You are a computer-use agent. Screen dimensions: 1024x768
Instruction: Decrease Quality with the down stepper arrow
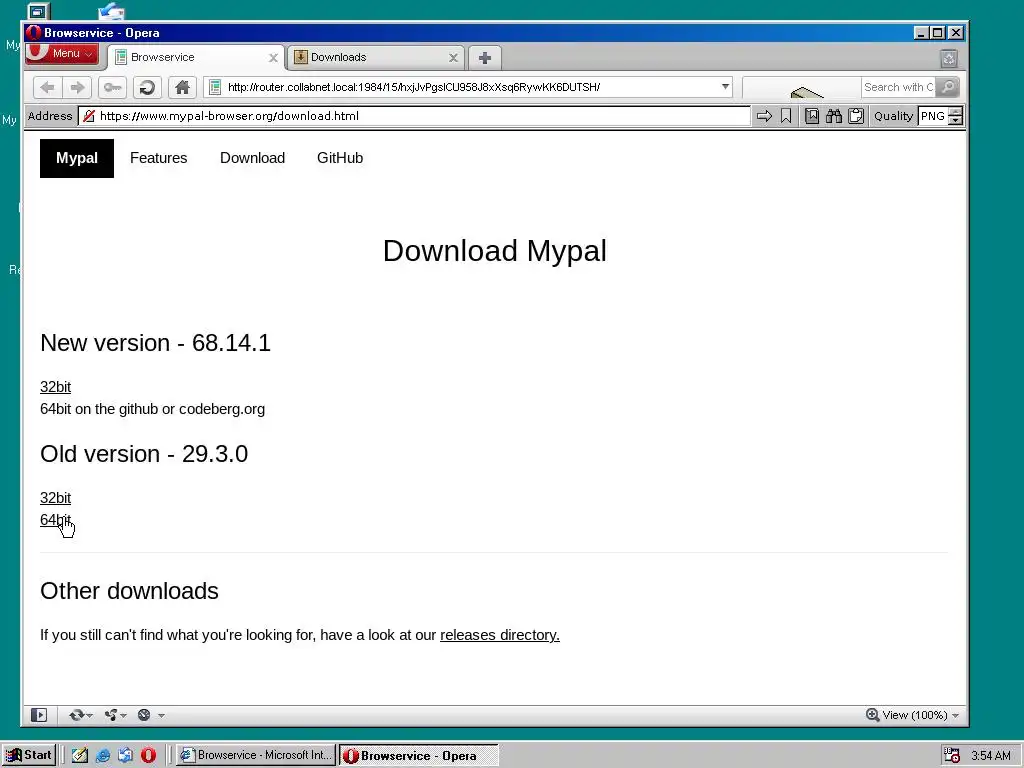(x=955, y=121)
